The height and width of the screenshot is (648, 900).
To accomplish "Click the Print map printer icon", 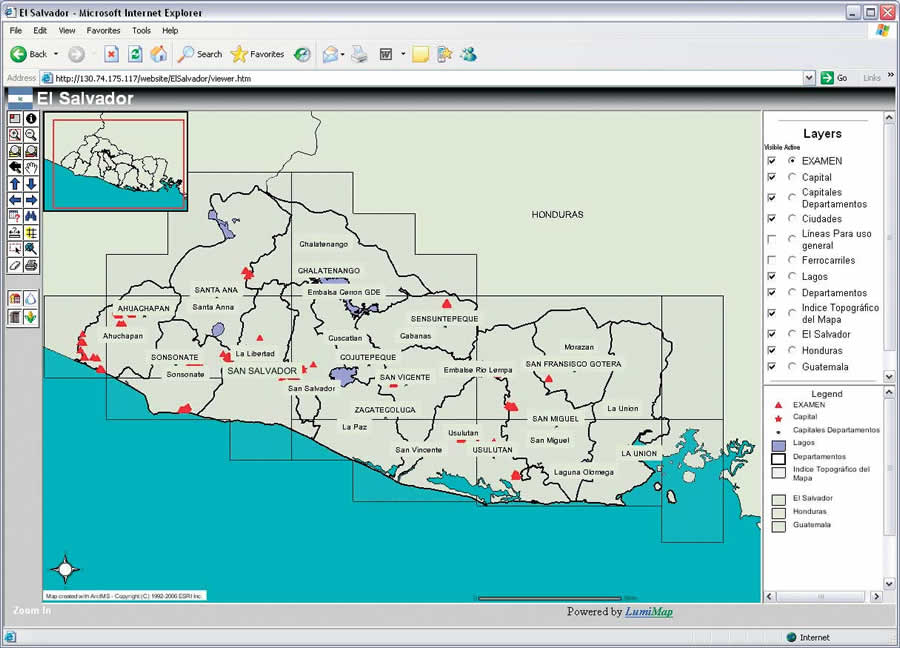I will (x=31, y=265).
